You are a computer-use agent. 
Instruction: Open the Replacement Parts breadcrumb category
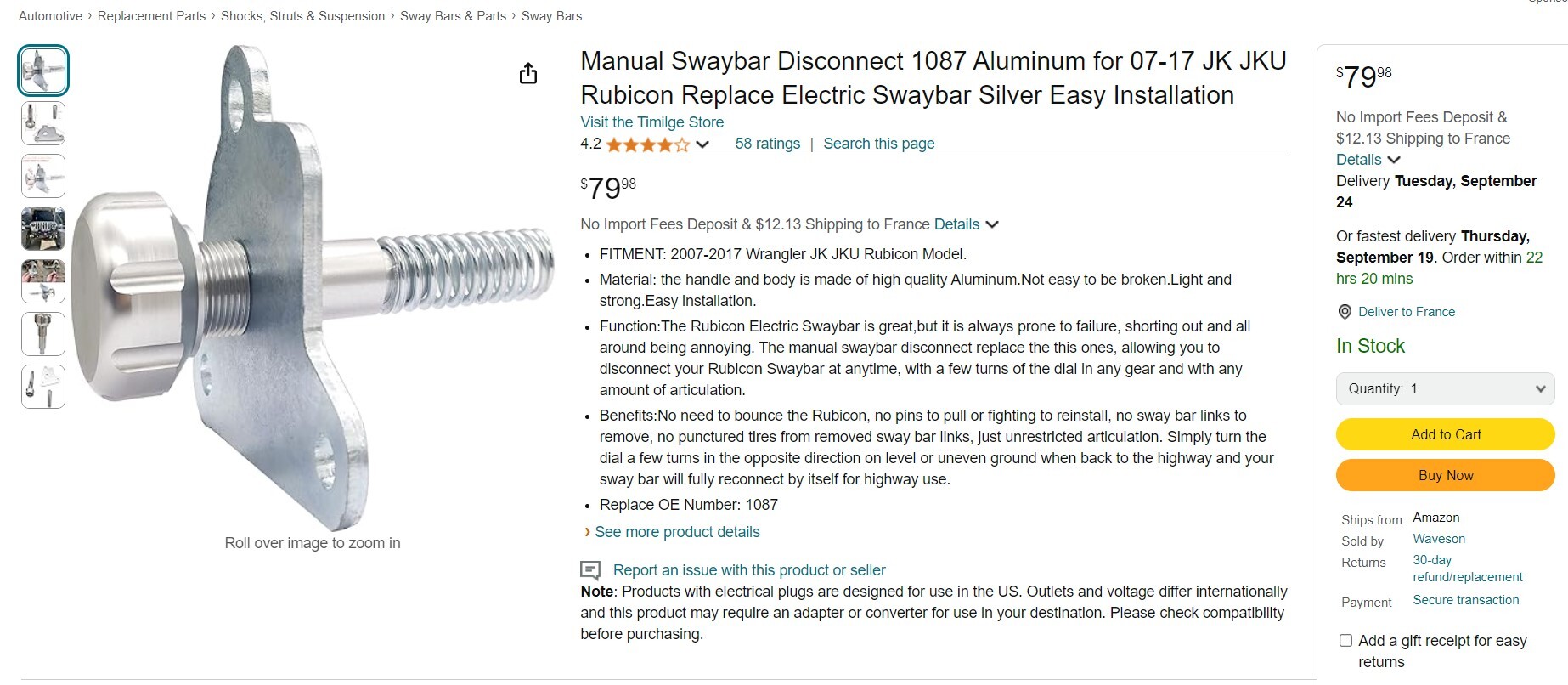151,16
